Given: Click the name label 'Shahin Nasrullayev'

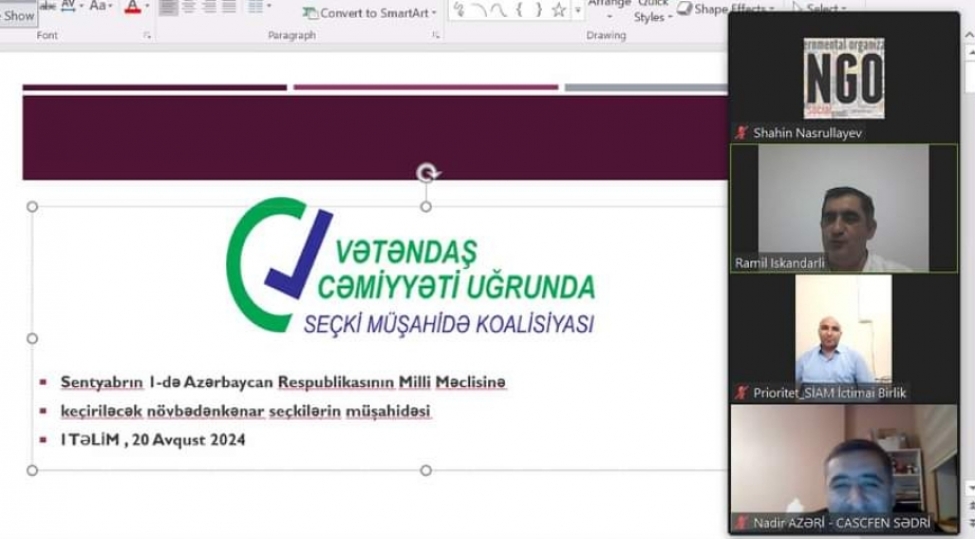Looking at the screenshot, I should 807,133.
